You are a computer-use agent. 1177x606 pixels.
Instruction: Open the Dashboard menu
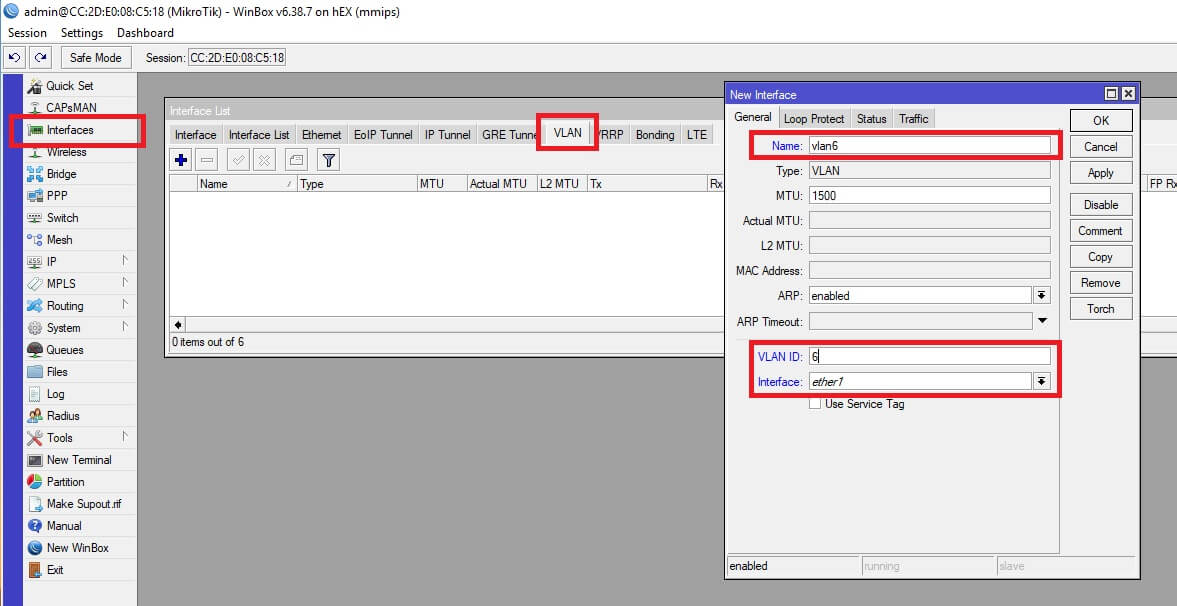coord(146,33)
